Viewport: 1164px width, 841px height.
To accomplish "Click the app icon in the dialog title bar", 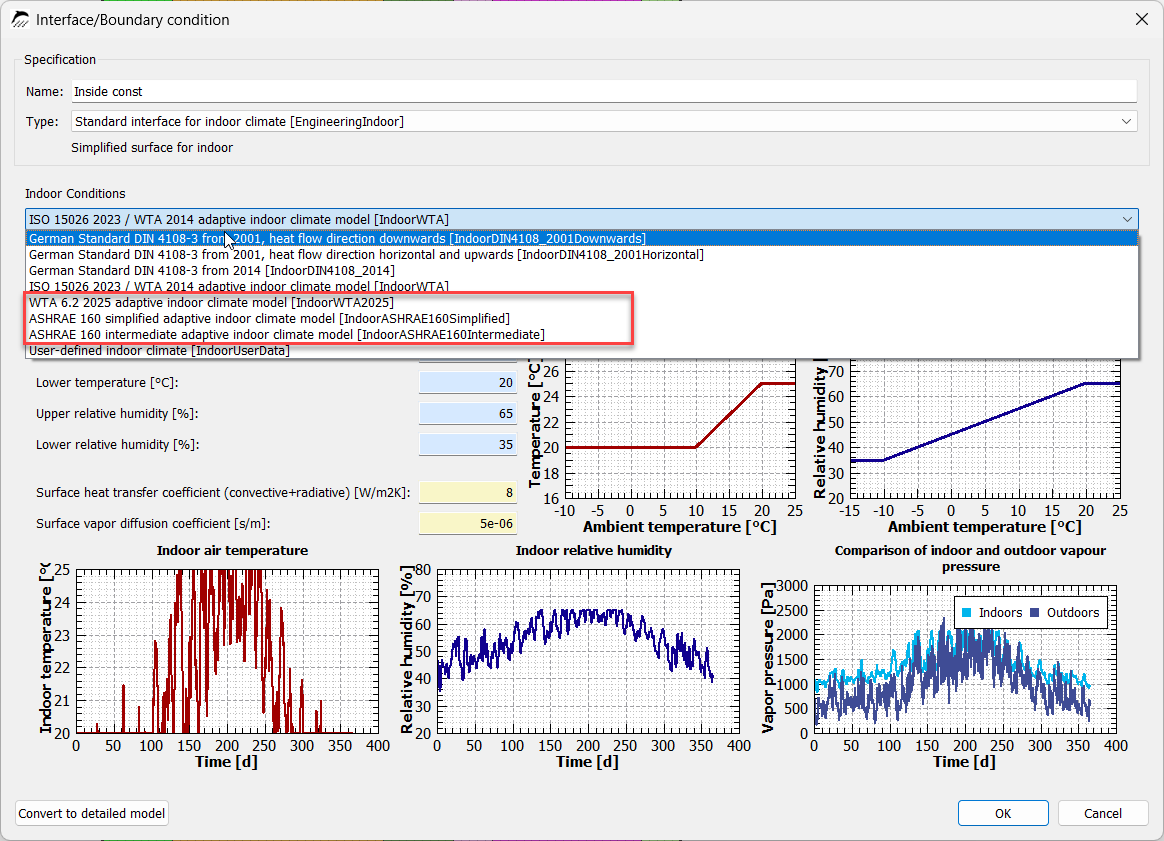I will (20, 20).
